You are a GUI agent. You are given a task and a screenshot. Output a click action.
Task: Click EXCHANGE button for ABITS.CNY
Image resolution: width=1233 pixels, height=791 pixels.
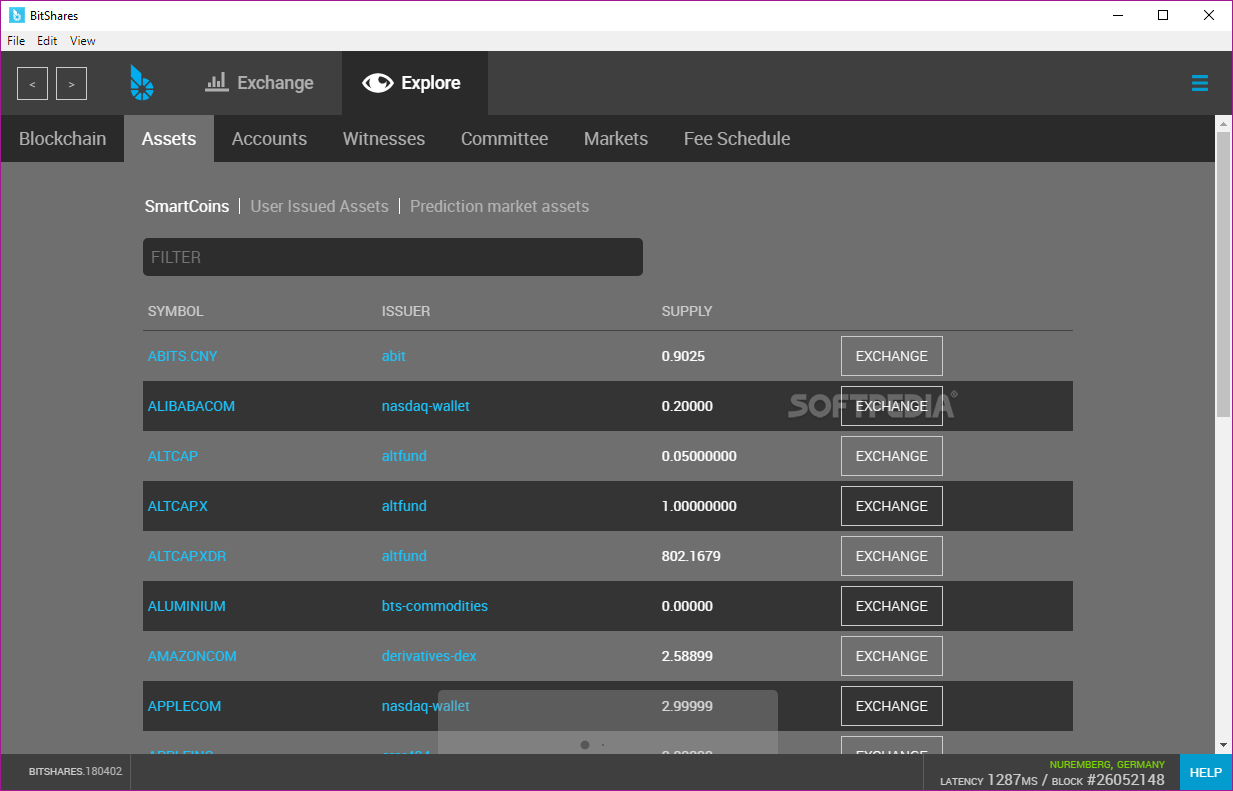click(892, 356)
